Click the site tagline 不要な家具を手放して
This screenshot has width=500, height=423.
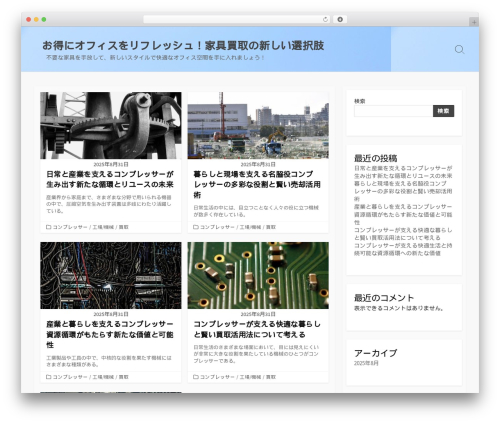click(155, 58)
